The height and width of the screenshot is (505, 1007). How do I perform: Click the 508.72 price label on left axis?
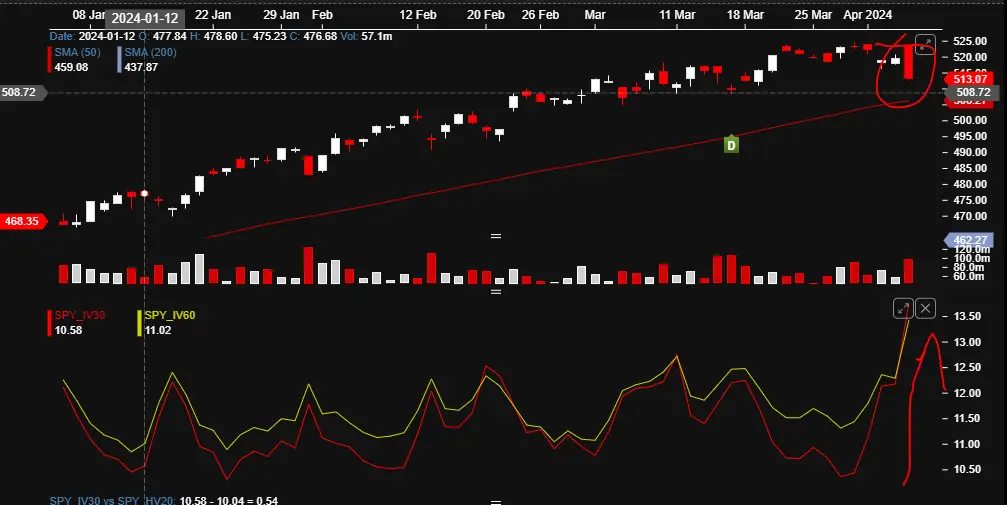click(x=23, y=93)
